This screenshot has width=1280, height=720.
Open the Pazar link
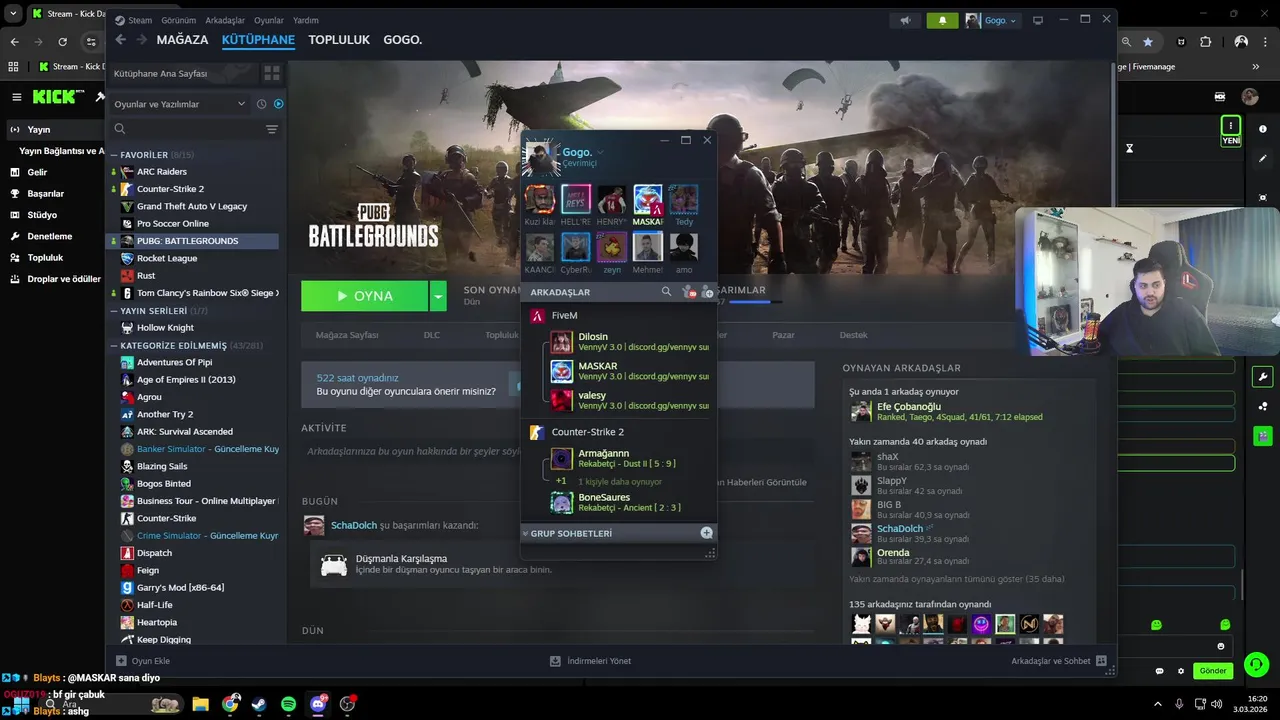(x=783, y=335)
